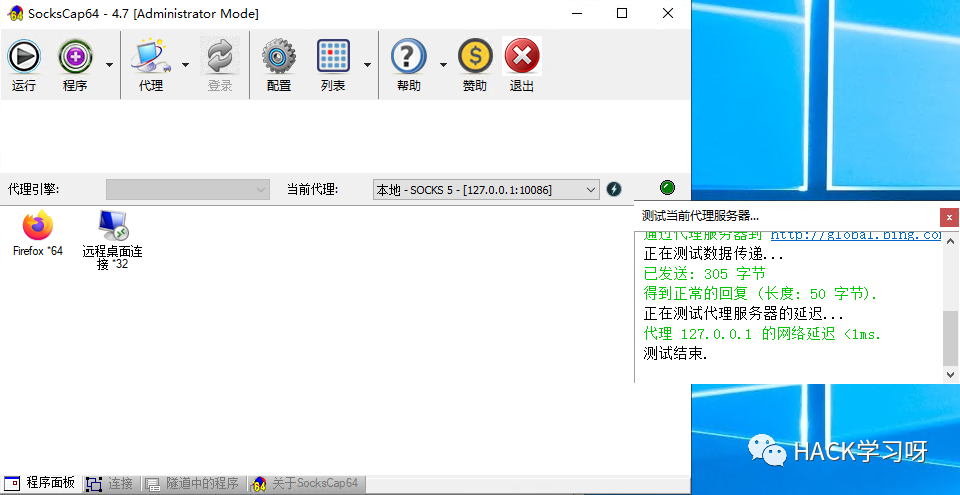Click the 运行 (Run) toolbar icon
960x495 pixels.
[24, 65]
